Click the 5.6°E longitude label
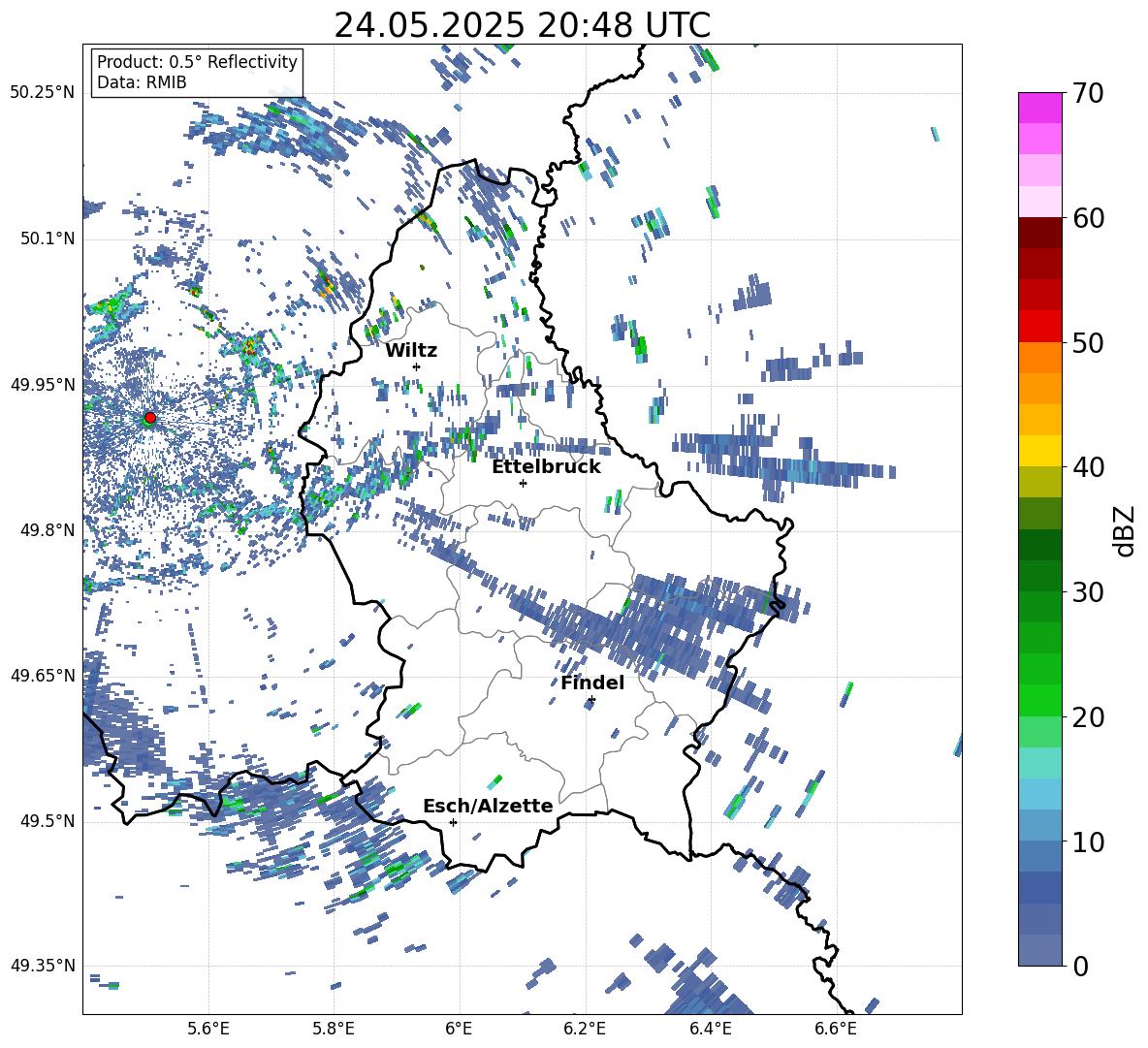The height and width of the screenshot is (1048, 1148). (208, 1029)
